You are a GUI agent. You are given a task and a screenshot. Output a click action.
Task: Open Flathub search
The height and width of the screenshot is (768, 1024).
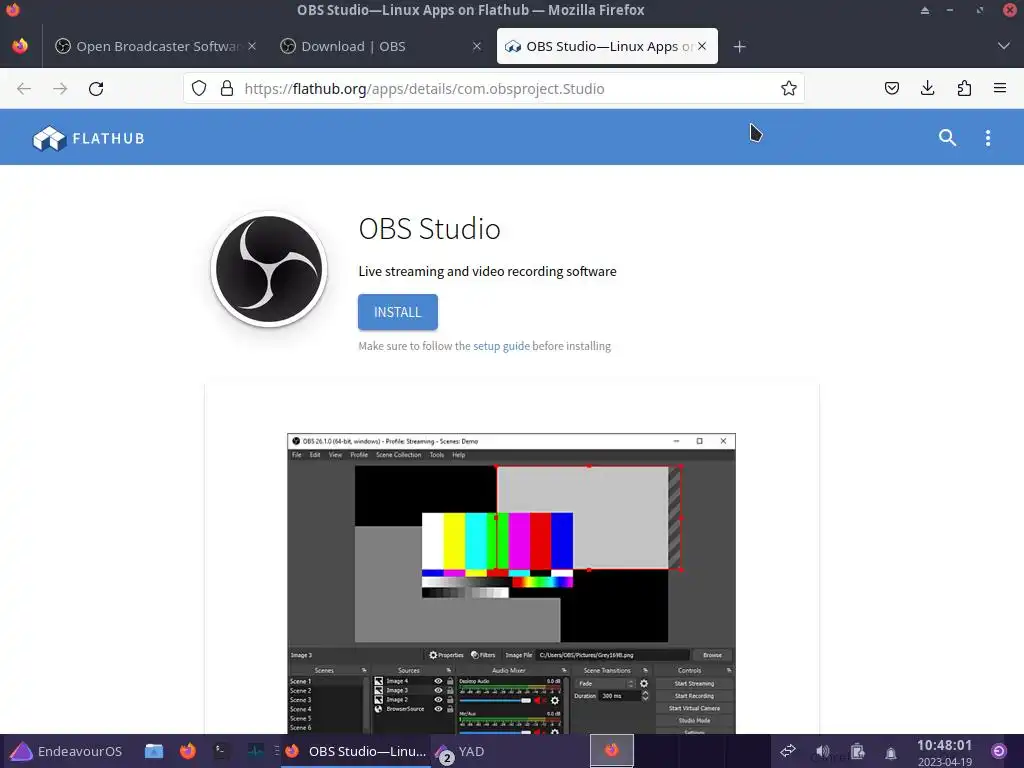pos(948,138)
